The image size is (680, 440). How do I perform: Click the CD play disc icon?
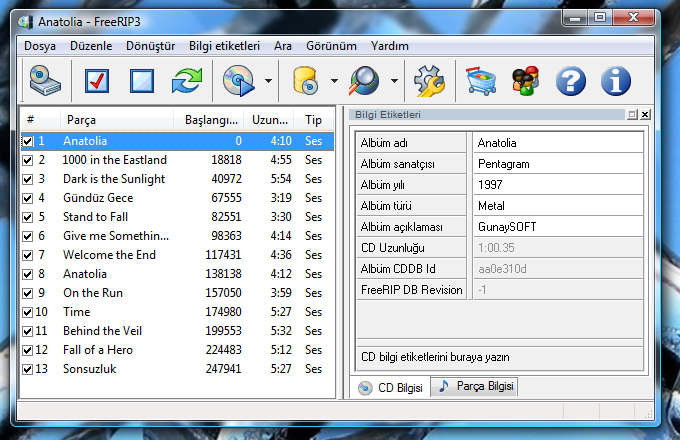[x=238, y=81]
